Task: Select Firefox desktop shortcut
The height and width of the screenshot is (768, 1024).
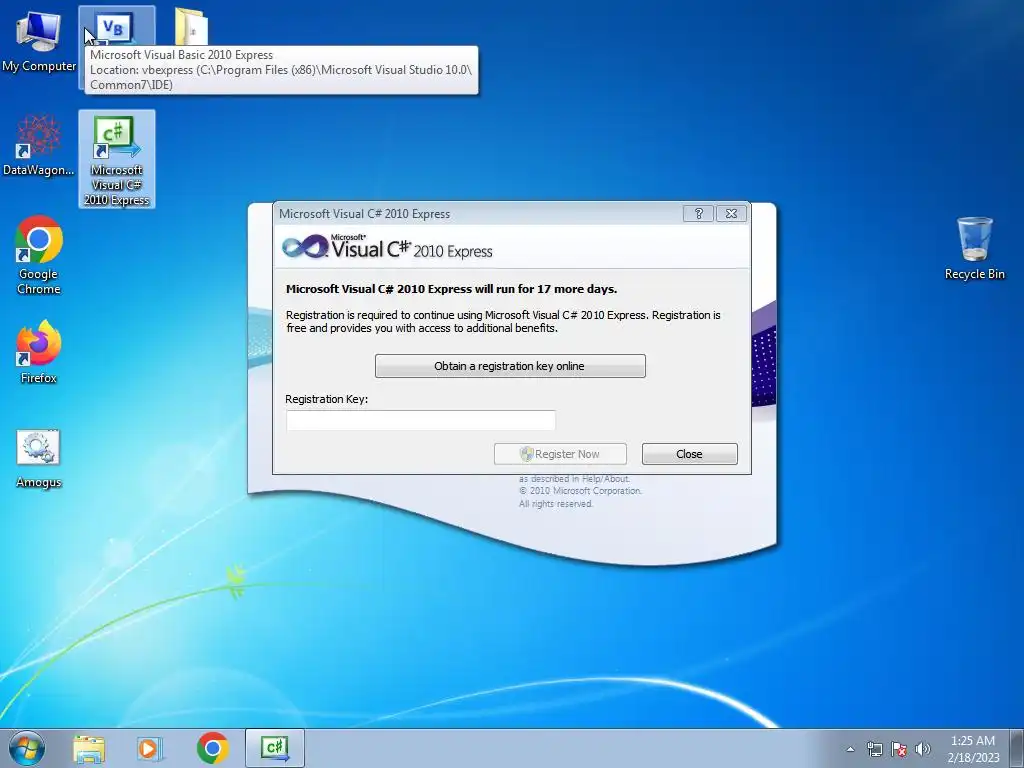Action: (x=39, y=352)
